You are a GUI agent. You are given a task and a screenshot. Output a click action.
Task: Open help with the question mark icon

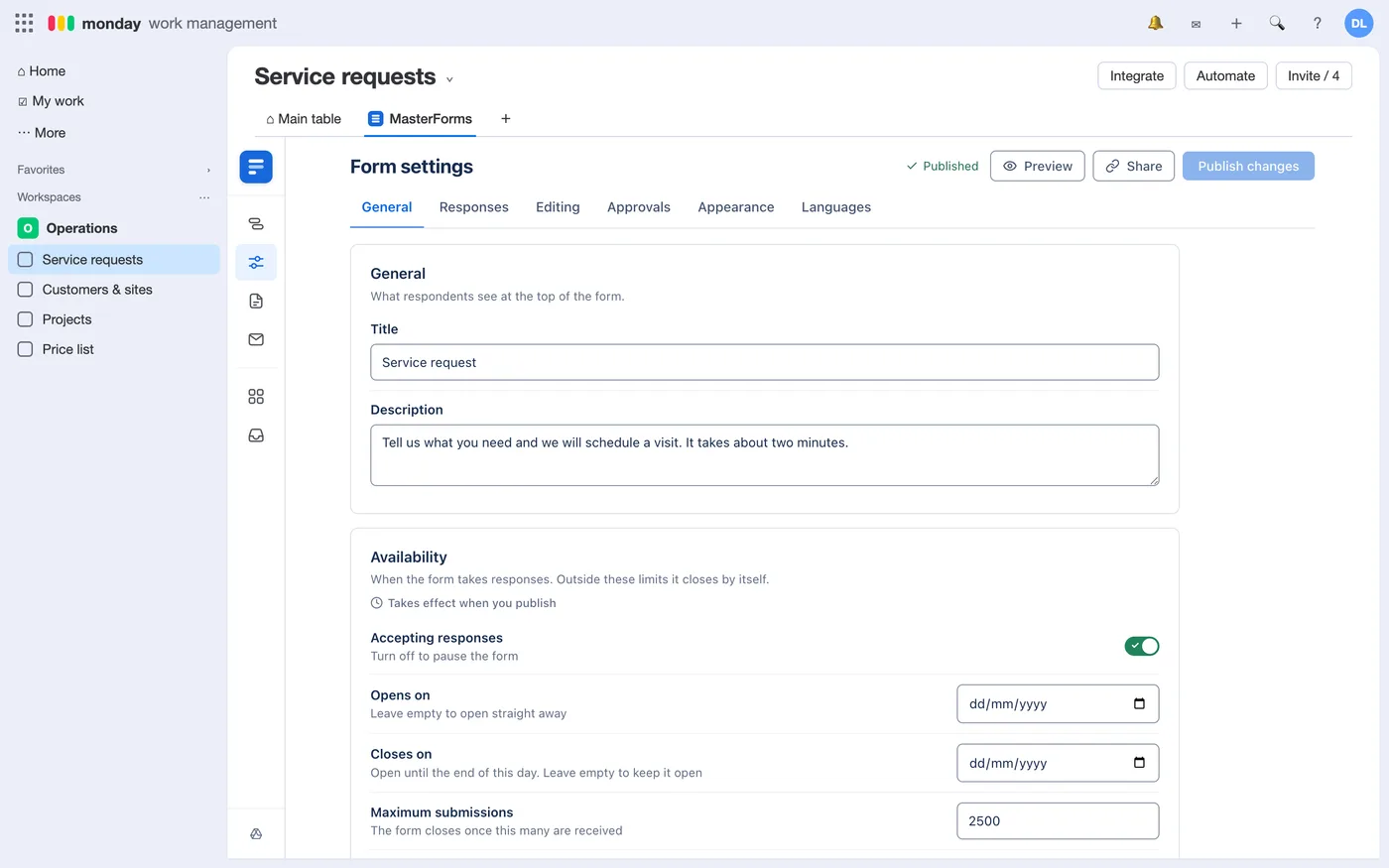click(1318, 23)
